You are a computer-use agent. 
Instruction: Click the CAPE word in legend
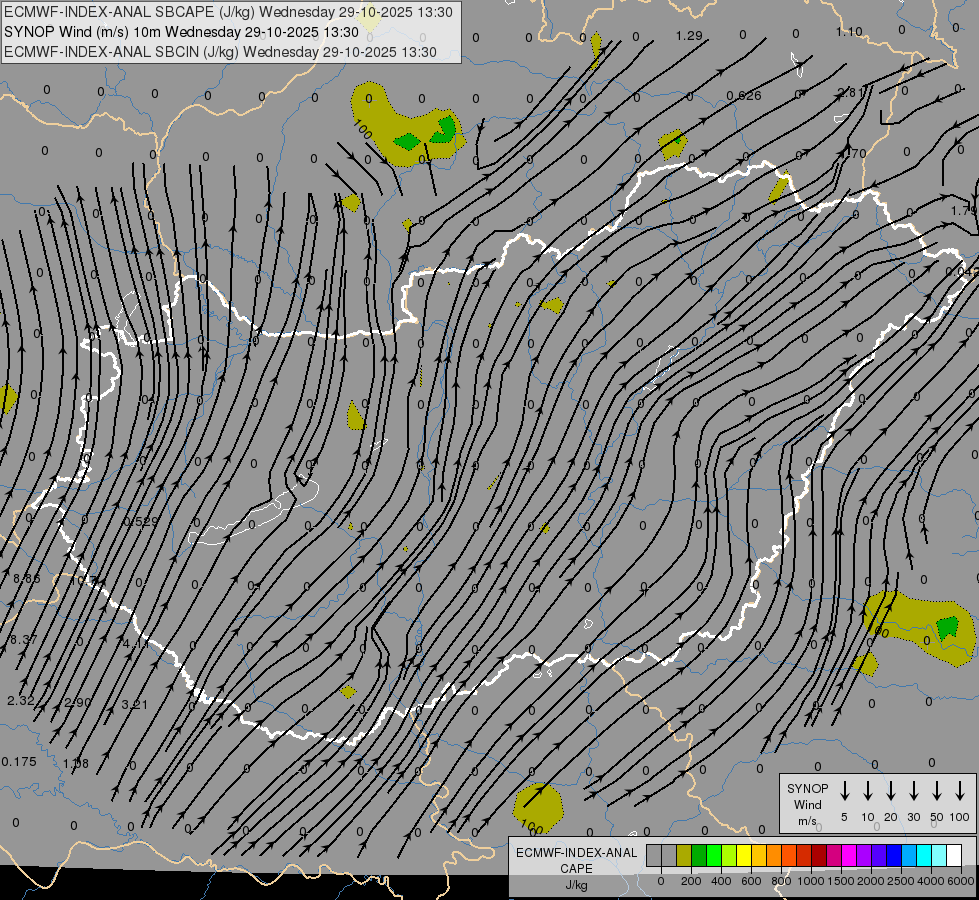click(x=576, y=869)
